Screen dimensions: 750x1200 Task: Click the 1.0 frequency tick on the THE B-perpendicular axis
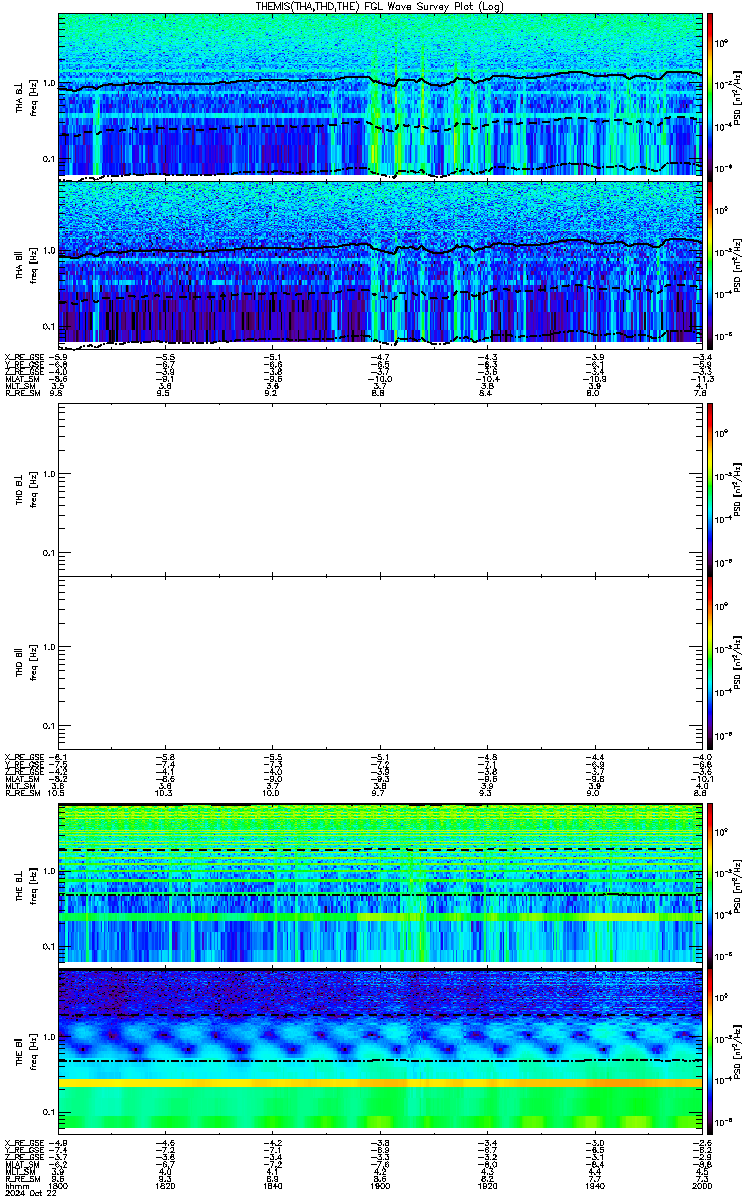tap(50, 870)
